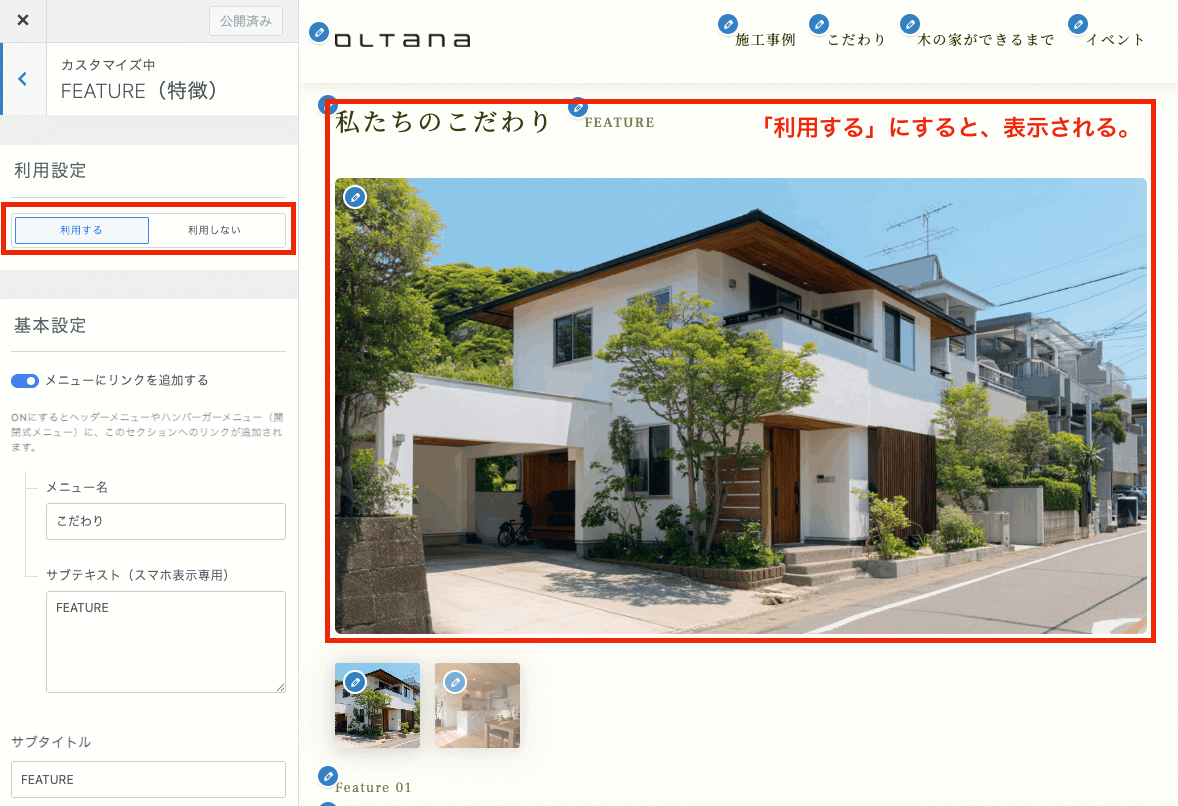Click the OLTANA site logo
1178x806 pixels.
403,40
